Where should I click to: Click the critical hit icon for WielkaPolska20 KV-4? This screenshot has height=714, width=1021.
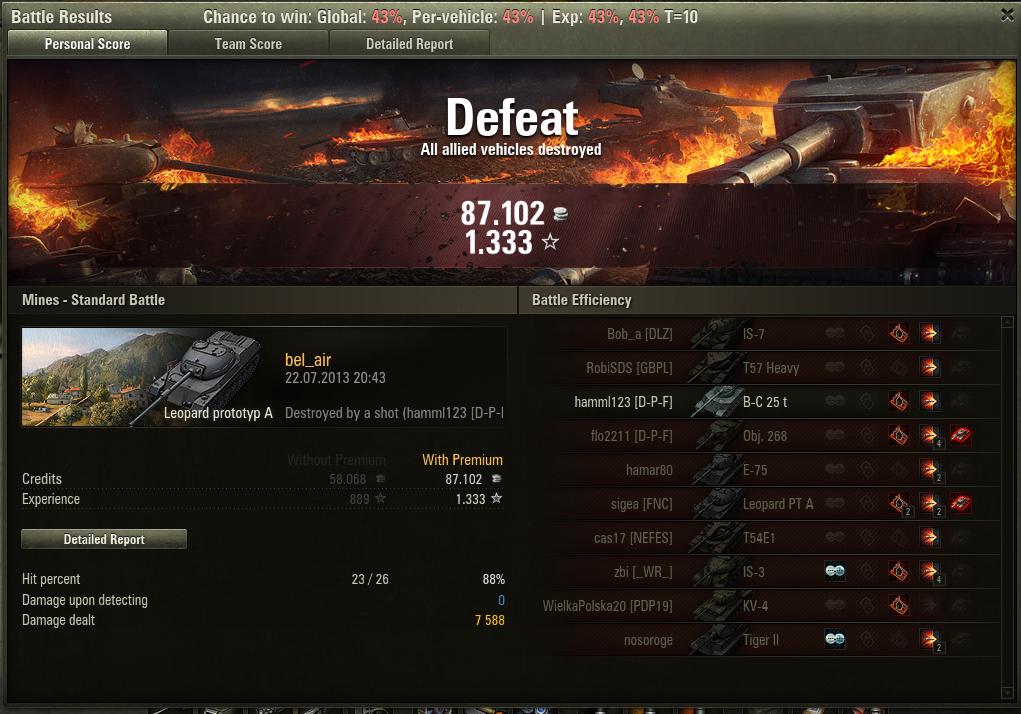[899, 605]
